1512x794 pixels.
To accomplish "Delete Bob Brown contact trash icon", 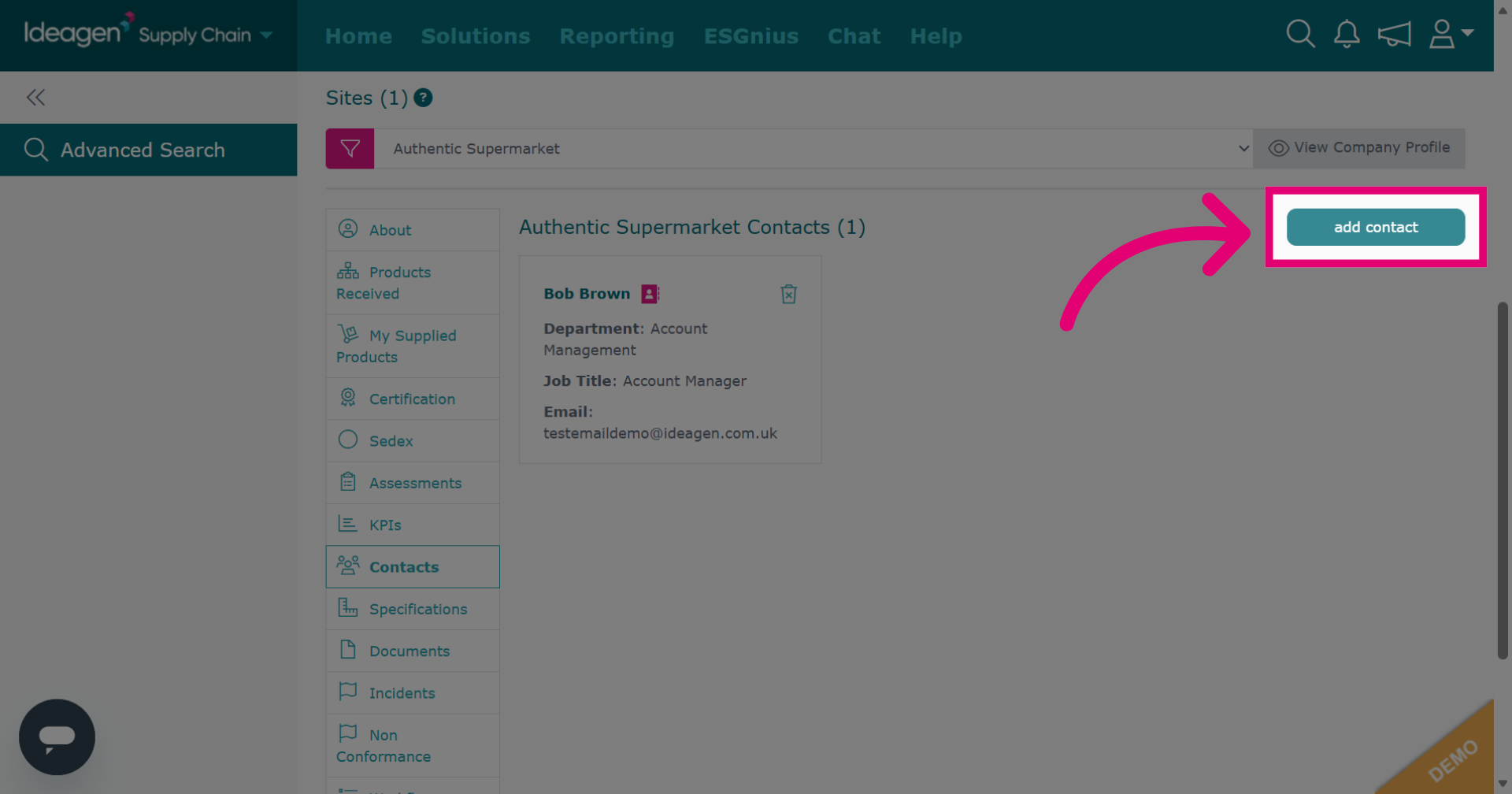I will pyautogui.click(x=788, y=294).
